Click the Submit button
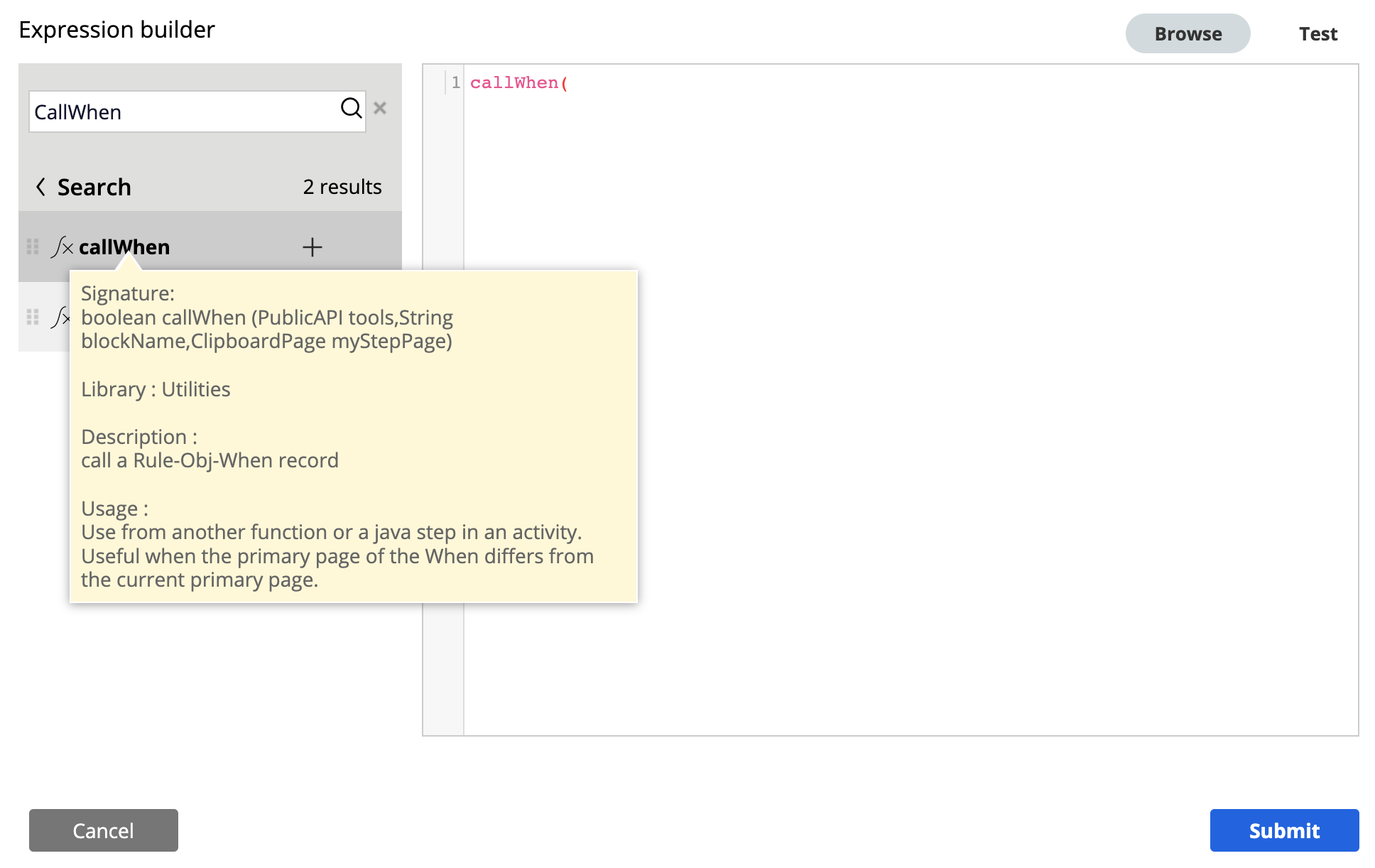Viewport: 1375px width, 868px height. pyautogui.click(x=1283, y=830)
